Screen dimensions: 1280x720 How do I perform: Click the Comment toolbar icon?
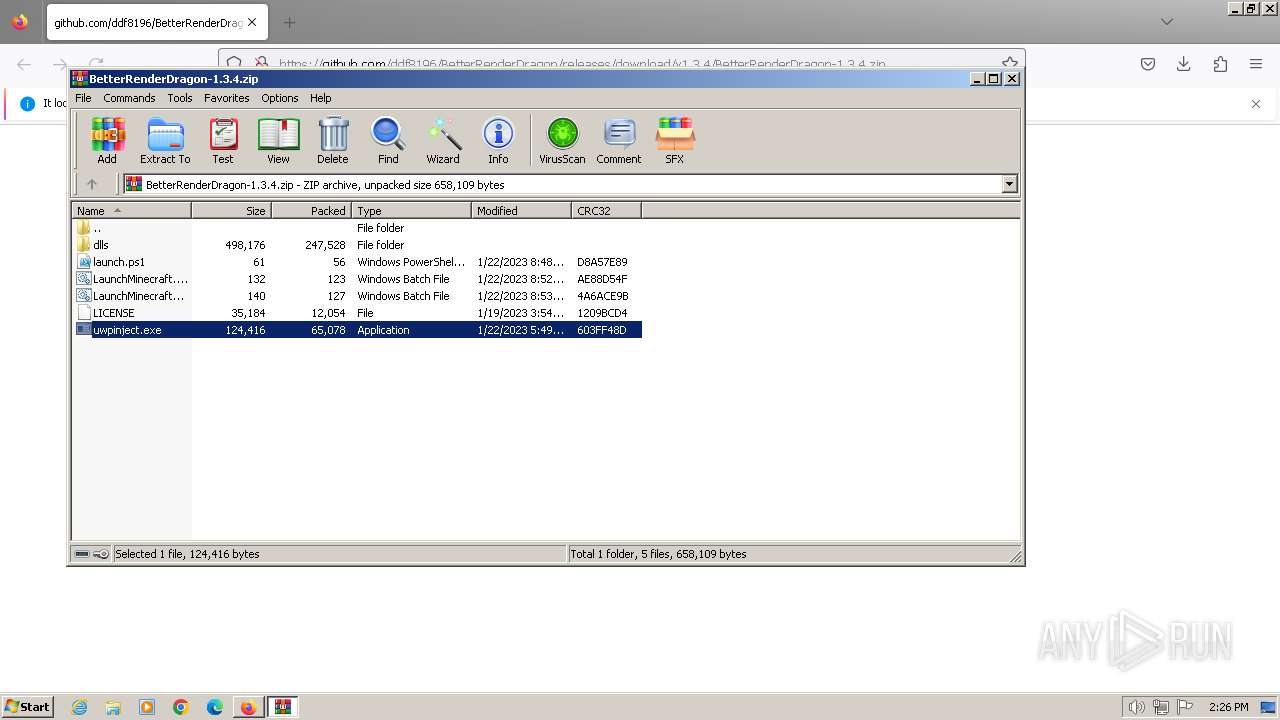click(619, 140)
